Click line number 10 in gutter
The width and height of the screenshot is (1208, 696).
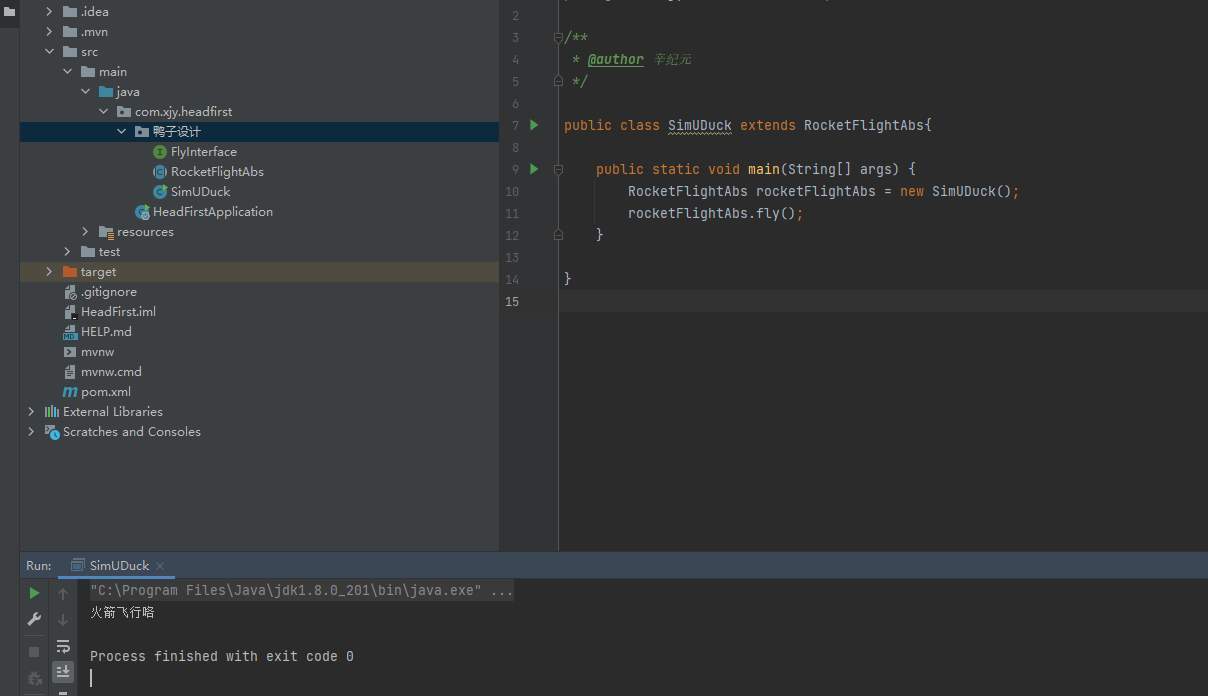(512, 191)
